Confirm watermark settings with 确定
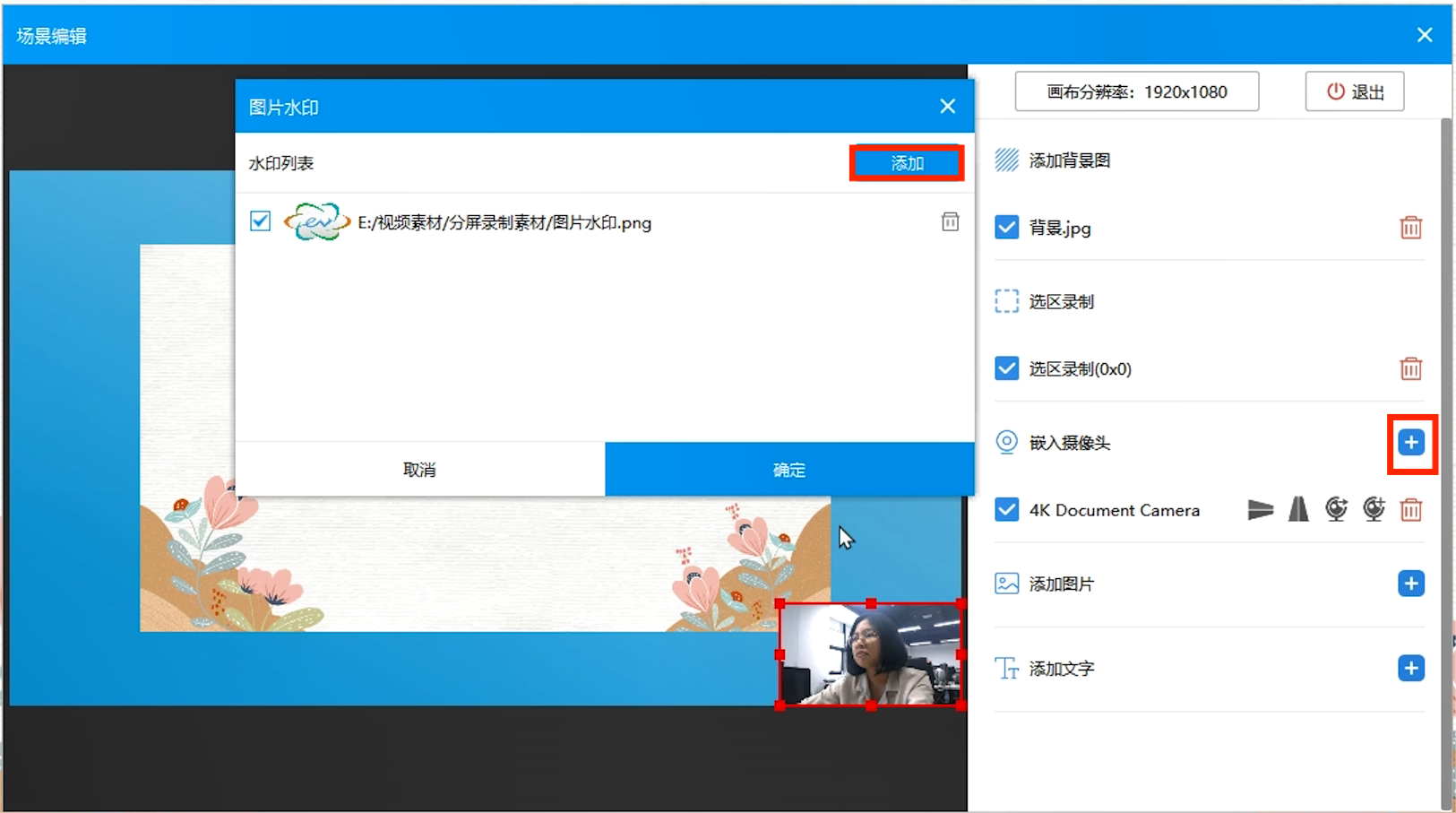Screen dimensions: 1456x813 pos(789,469)
